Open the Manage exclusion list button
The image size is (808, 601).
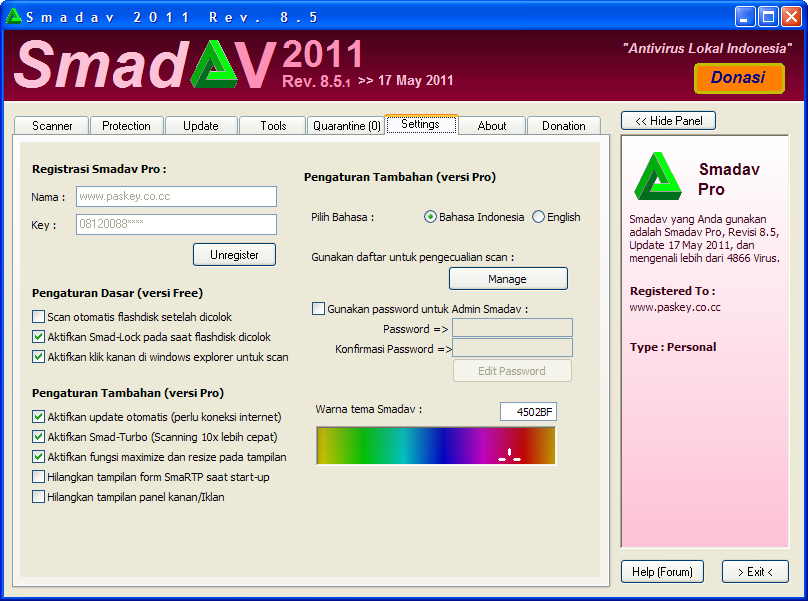click(x=508, y=279)
